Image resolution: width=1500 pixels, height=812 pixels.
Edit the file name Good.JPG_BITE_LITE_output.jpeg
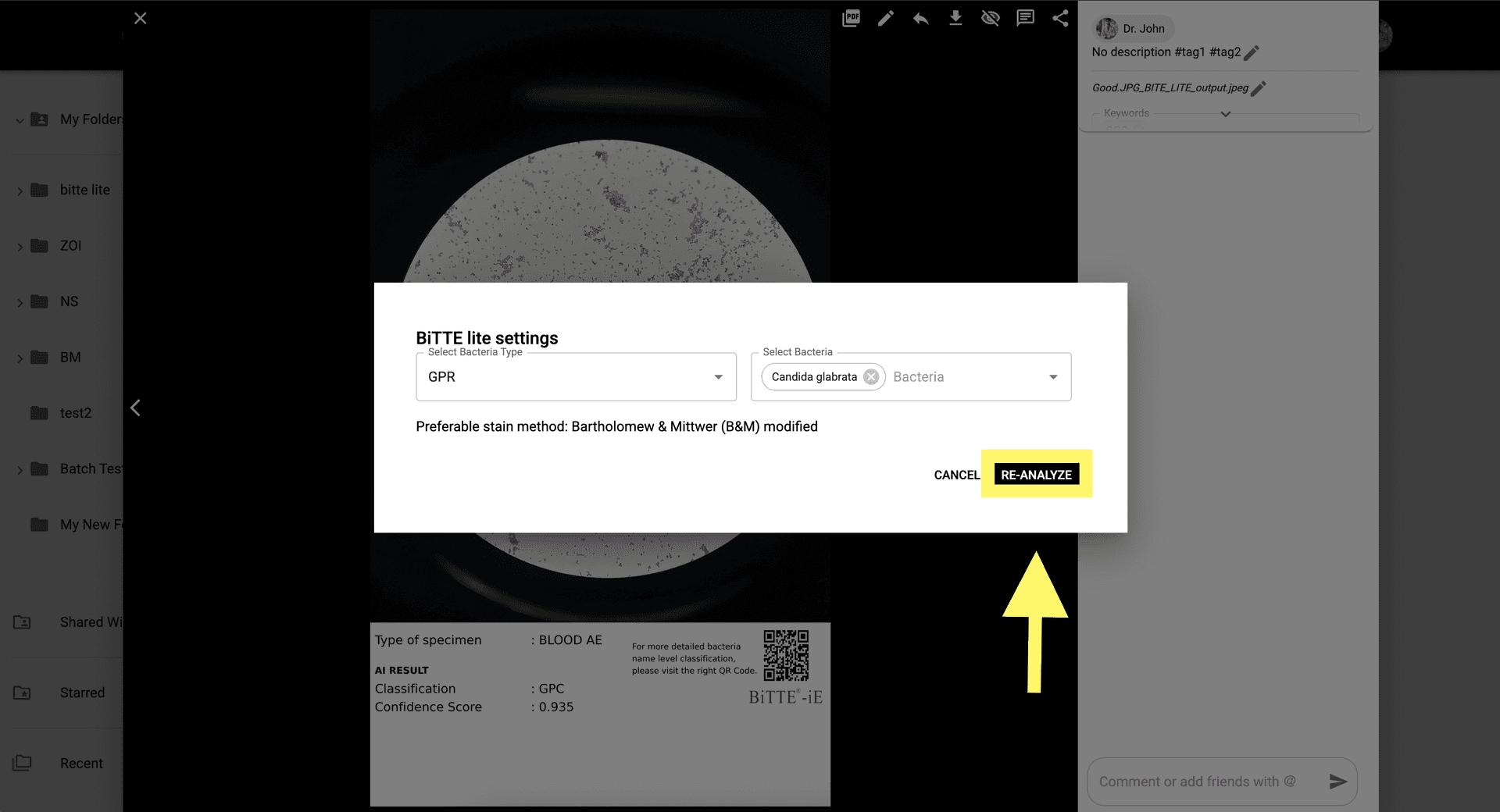click(1258, 89)
